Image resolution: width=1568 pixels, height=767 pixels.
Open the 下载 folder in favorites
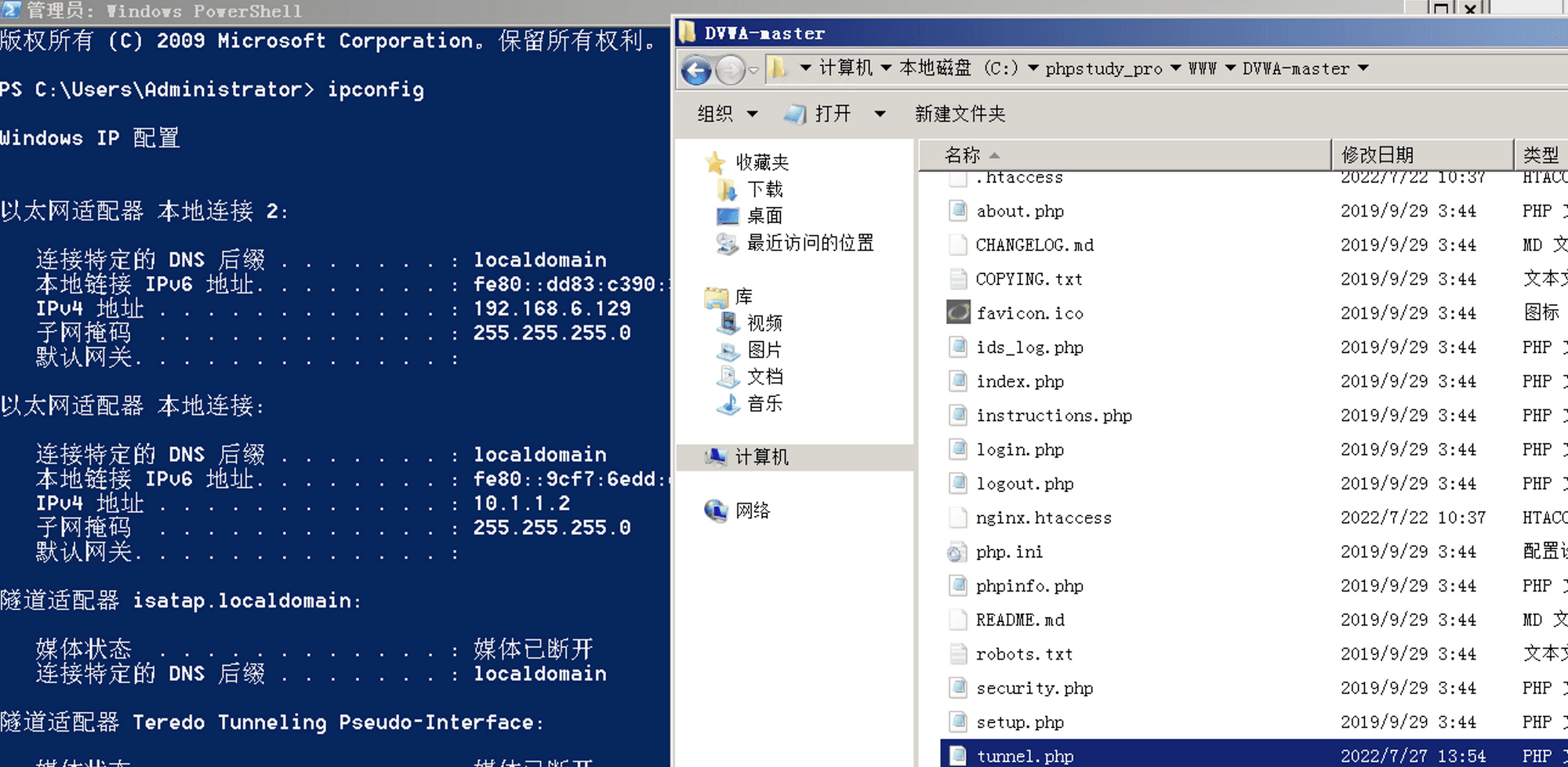pyautogui.click(x=764, y=189)
